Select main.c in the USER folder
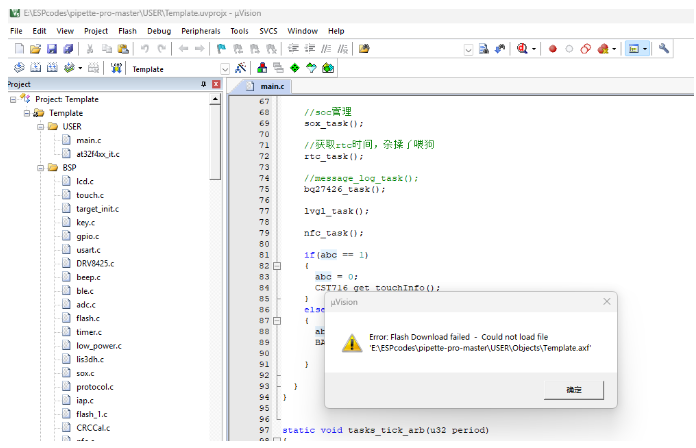The image size is (696, 448). [x=88, y=140]
